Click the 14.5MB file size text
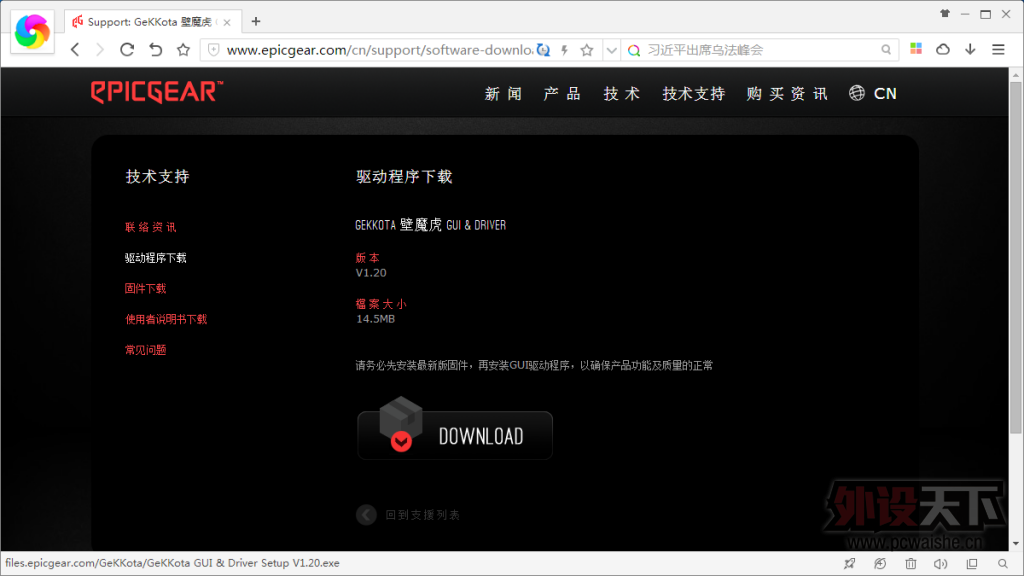This screenshot has width=1024, height=576. tap(376, 319)
